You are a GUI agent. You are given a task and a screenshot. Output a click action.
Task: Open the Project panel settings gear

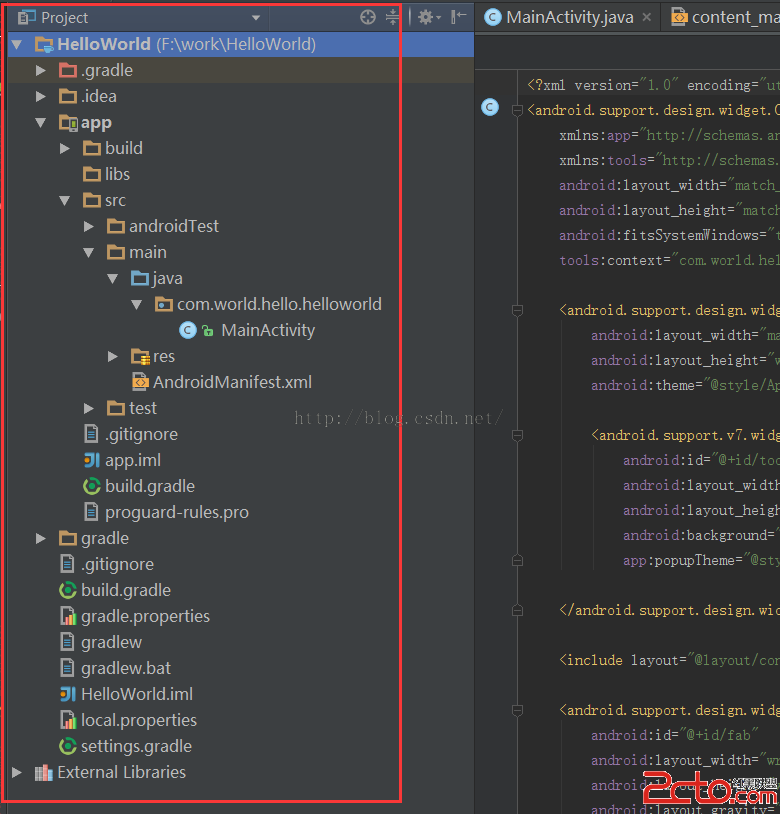425,17
